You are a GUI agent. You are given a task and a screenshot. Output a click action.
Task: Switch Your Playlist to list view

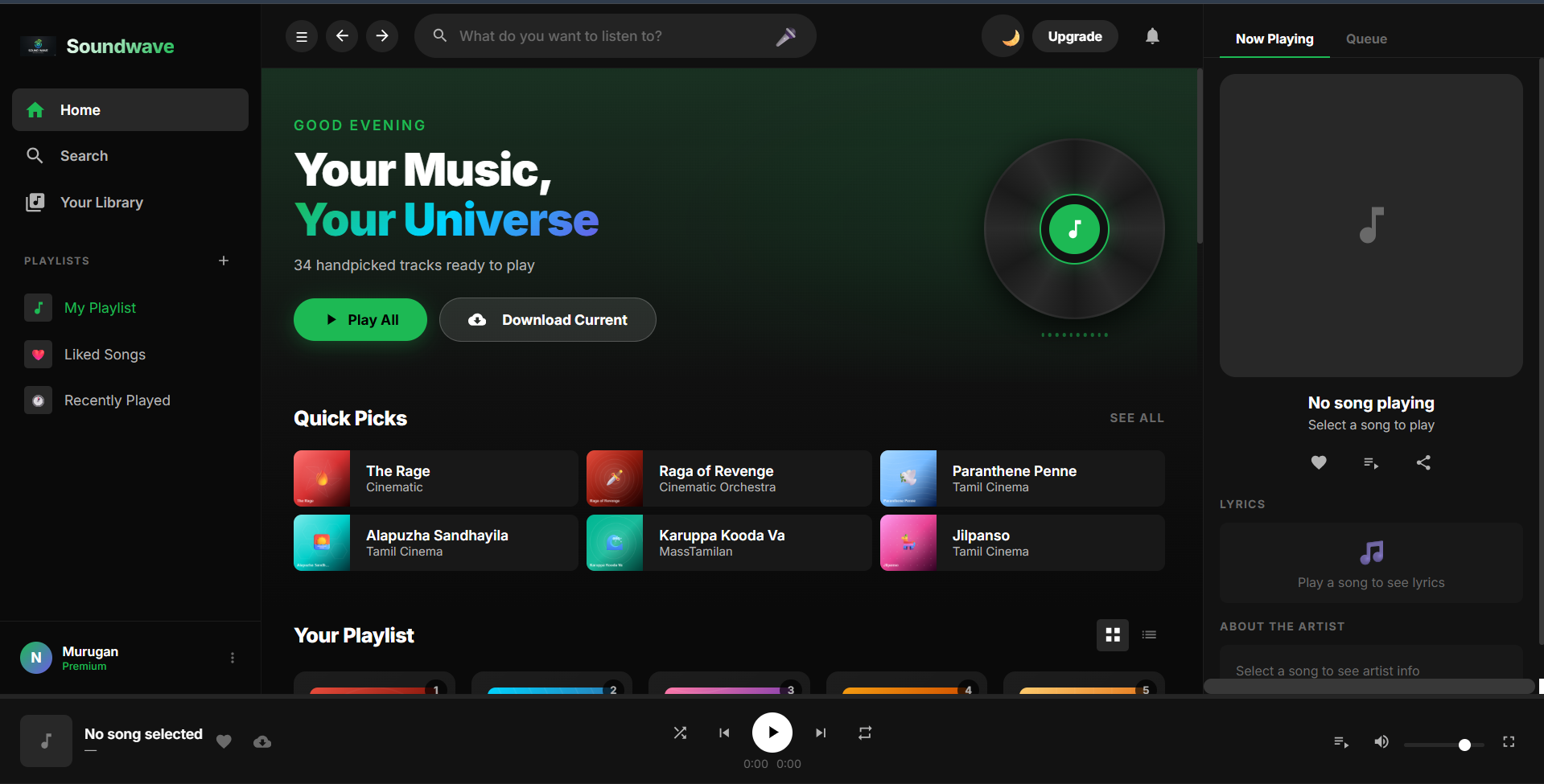click(1149, 635)
